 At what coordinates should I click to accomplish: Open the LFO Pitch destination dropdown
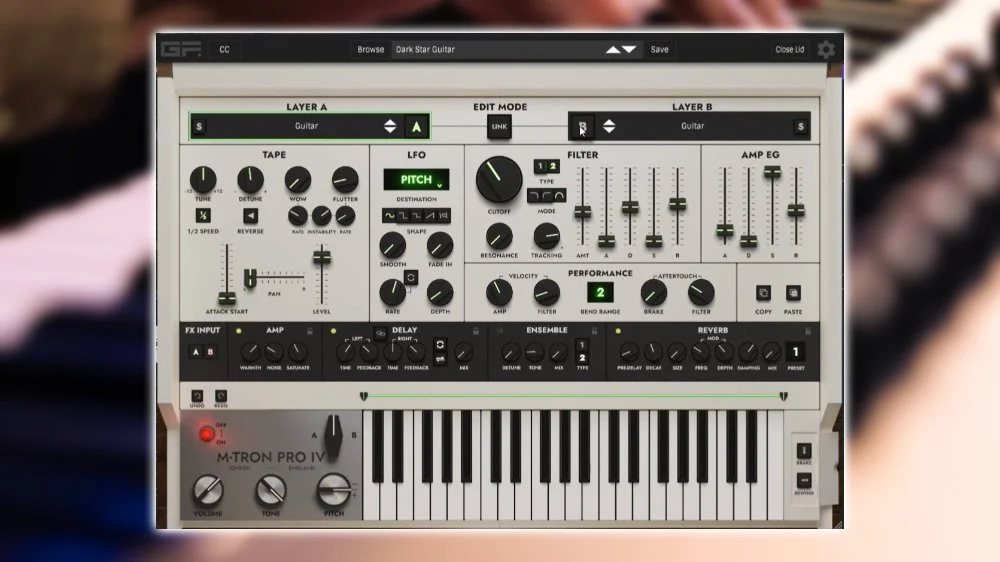(x=416, y=180)
